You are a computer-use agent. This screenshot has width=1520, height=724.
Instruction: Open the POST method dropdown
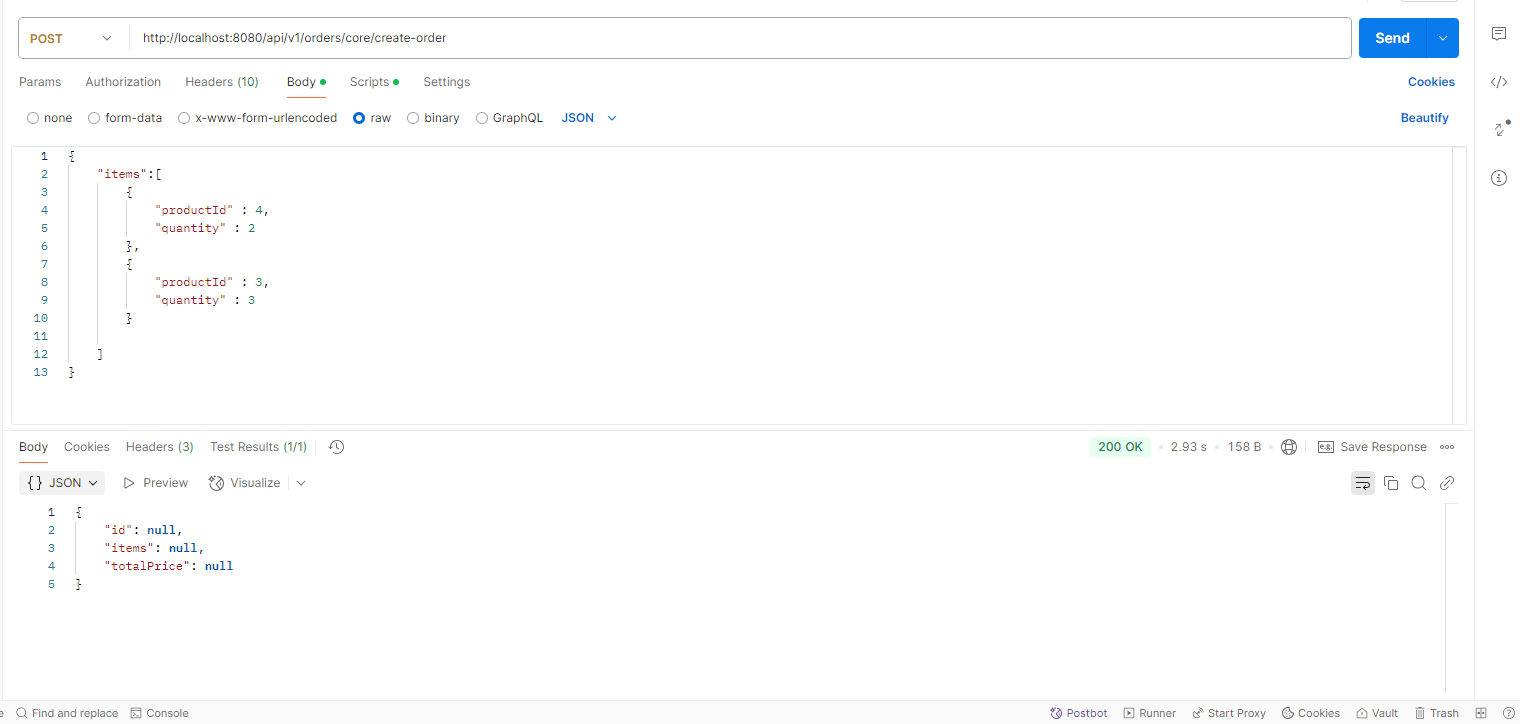72,38
